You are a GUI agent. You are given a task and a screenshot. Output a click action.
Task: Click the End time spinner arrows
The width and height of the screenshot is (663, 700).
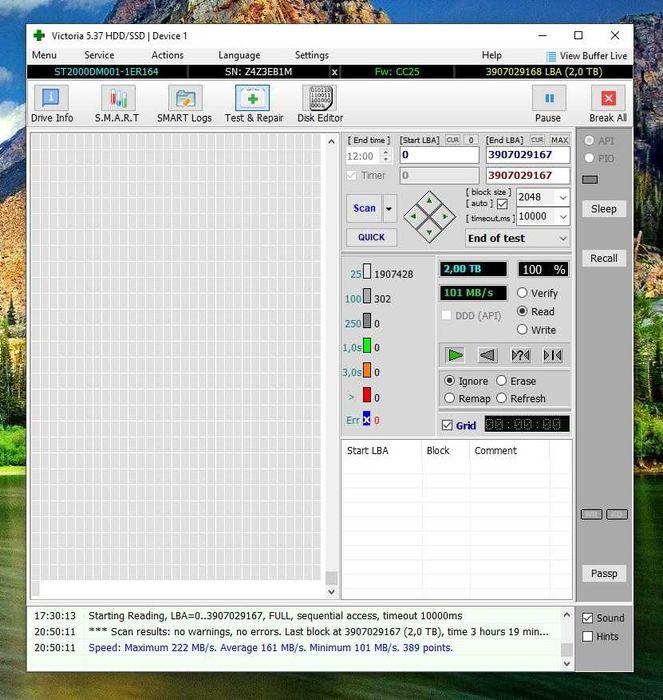(x=386, y=156)
